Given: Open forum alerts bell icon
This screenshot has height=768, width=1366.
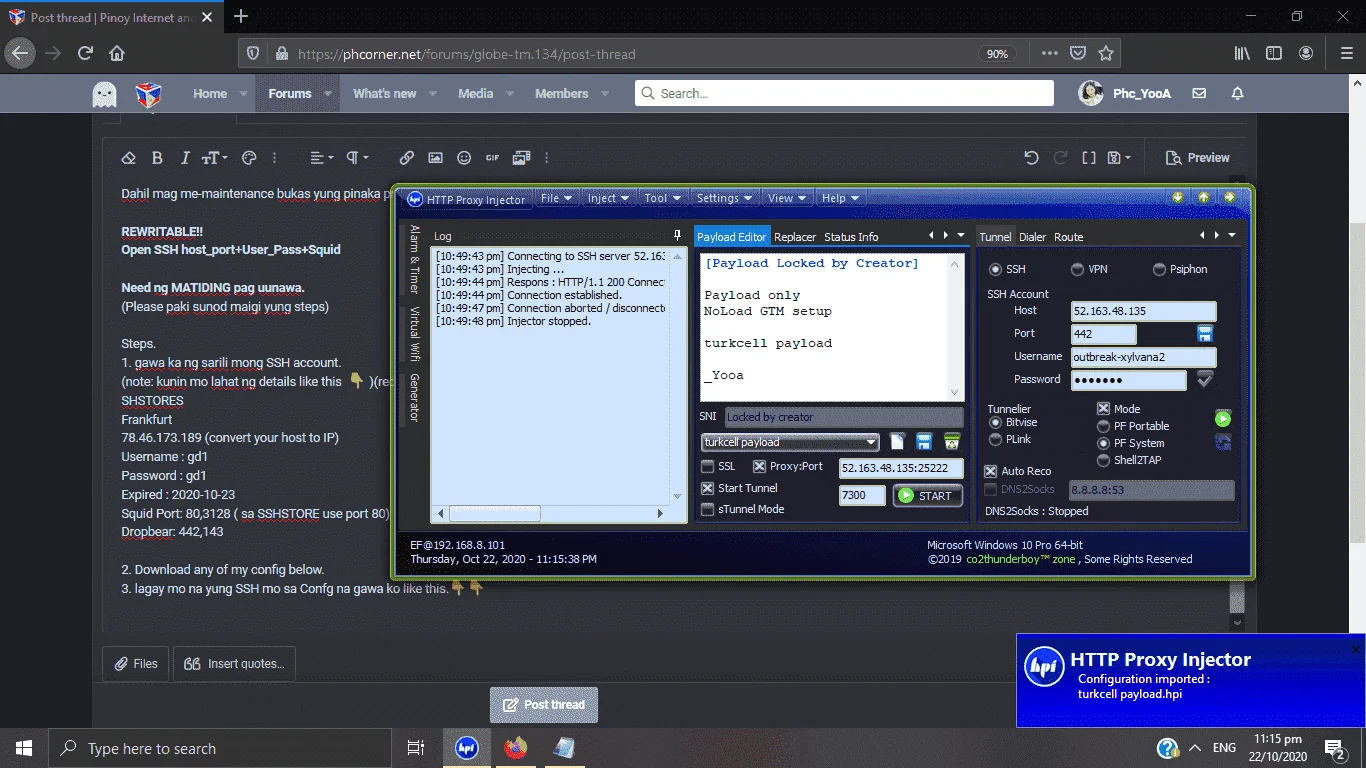Looking at the screenshot, I should (1237, 93).
